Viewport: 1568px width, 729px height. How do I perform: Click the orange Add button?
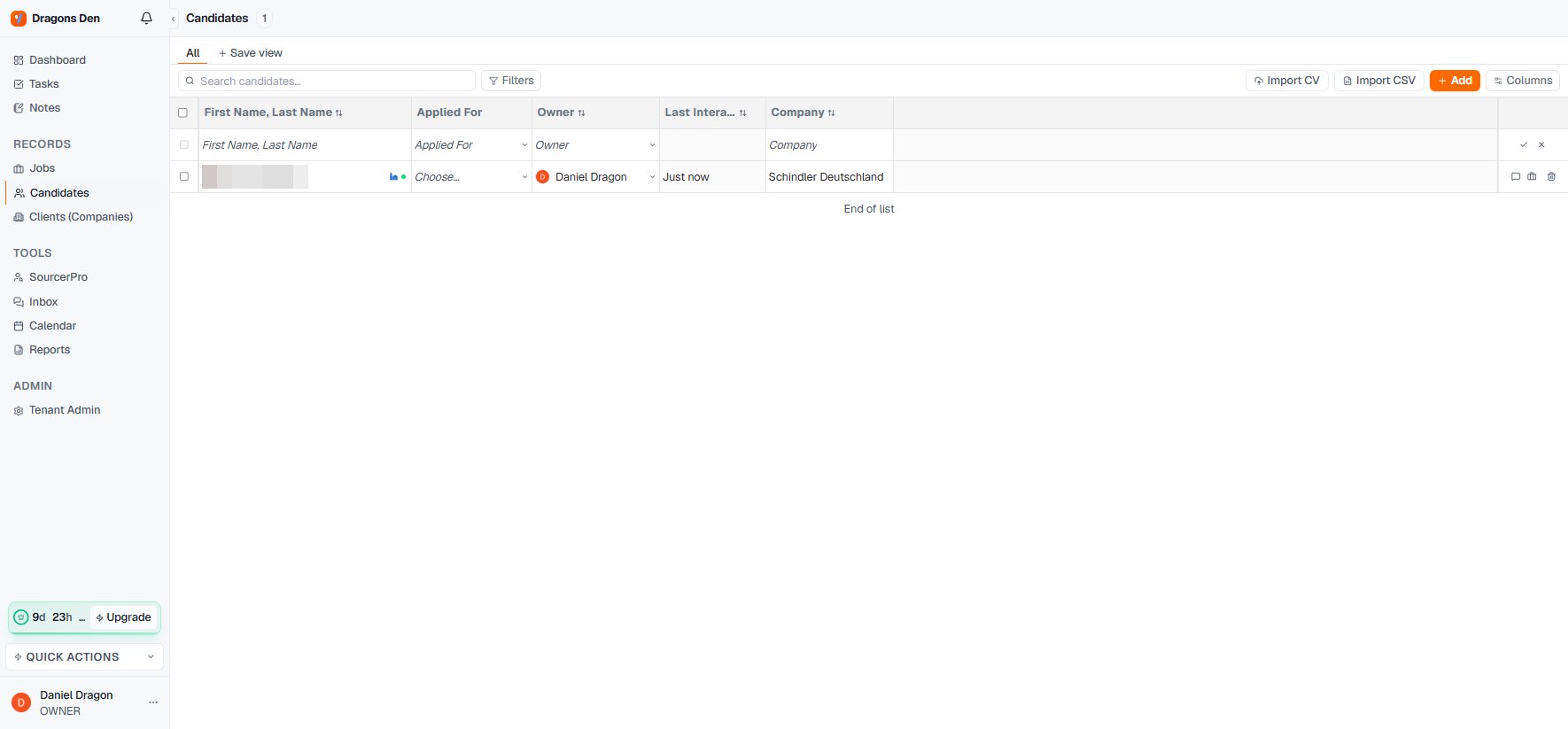(1455, 81)
